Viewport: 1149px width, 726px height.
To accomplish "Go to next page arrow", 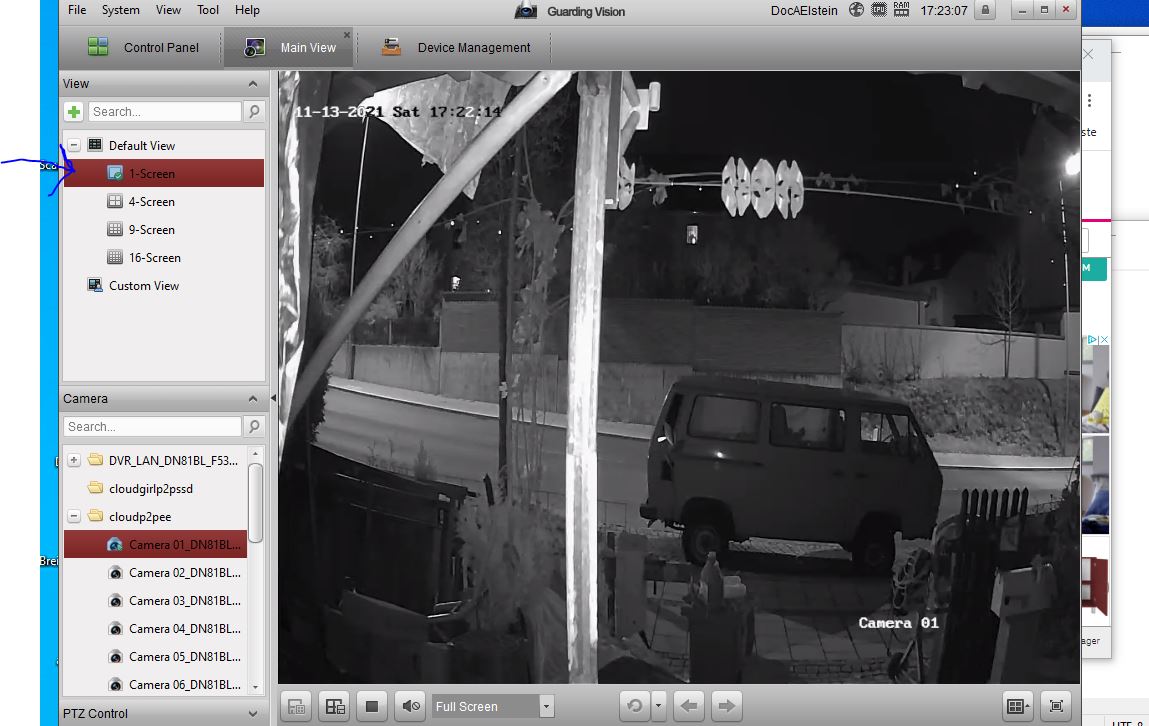I will pos(726,706).
